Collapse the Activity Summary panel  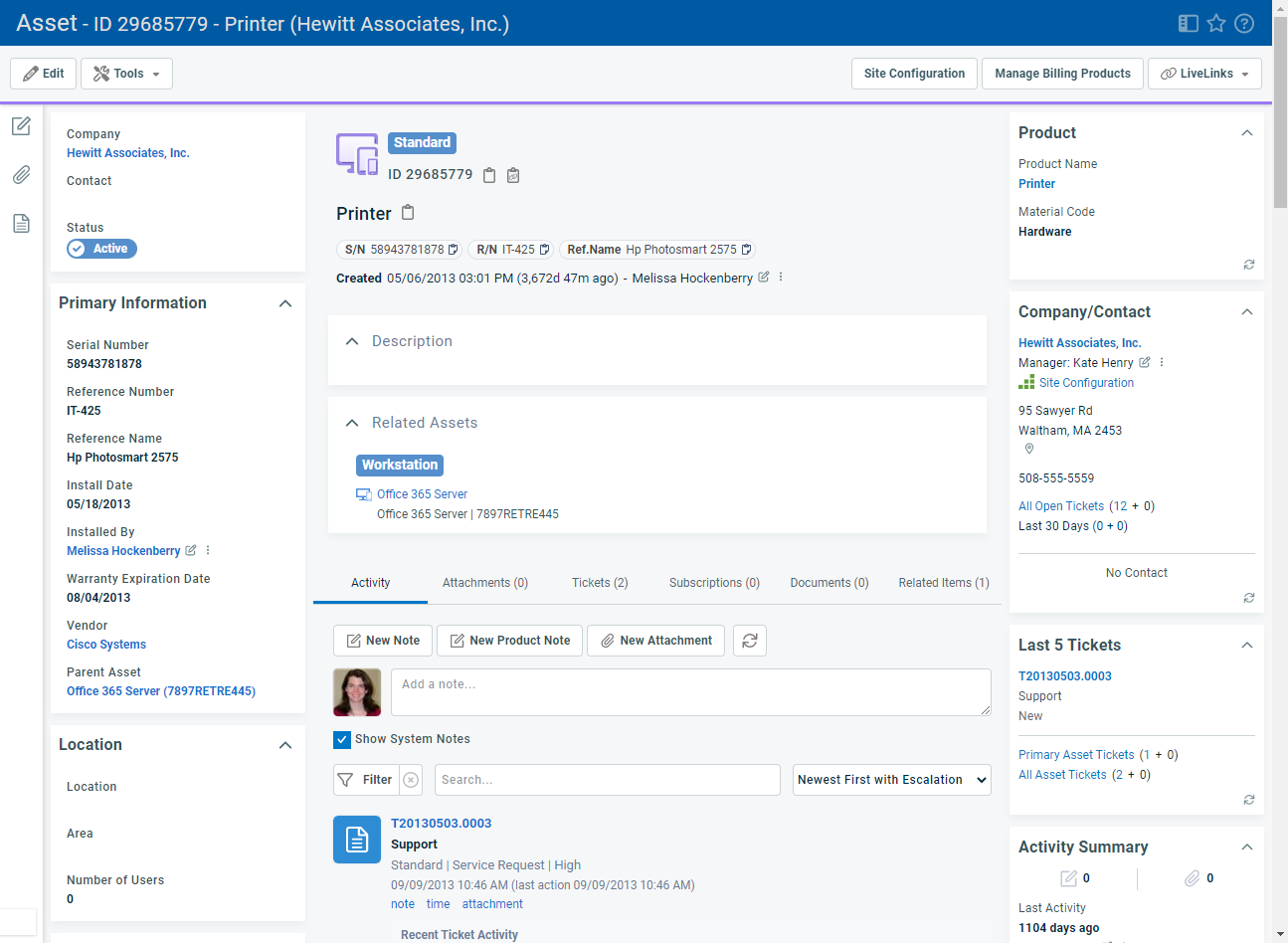[x=1247, y=848]
